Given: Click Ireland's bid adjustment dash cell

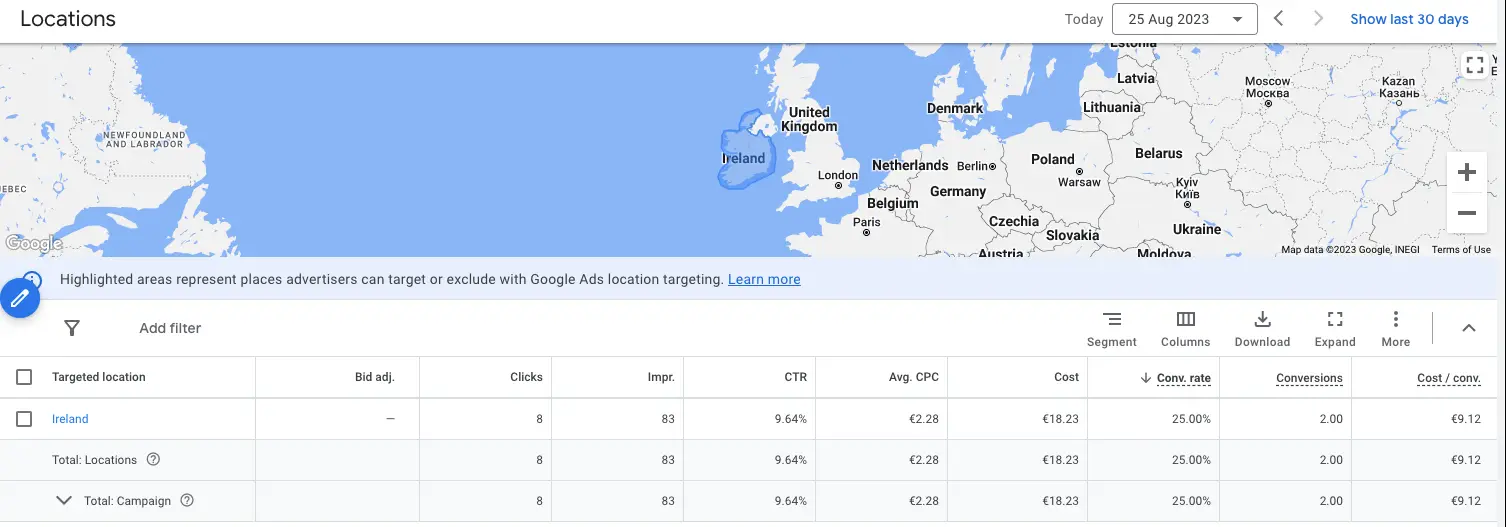Looking at the screenshot, I should click(x=390, y=419).
